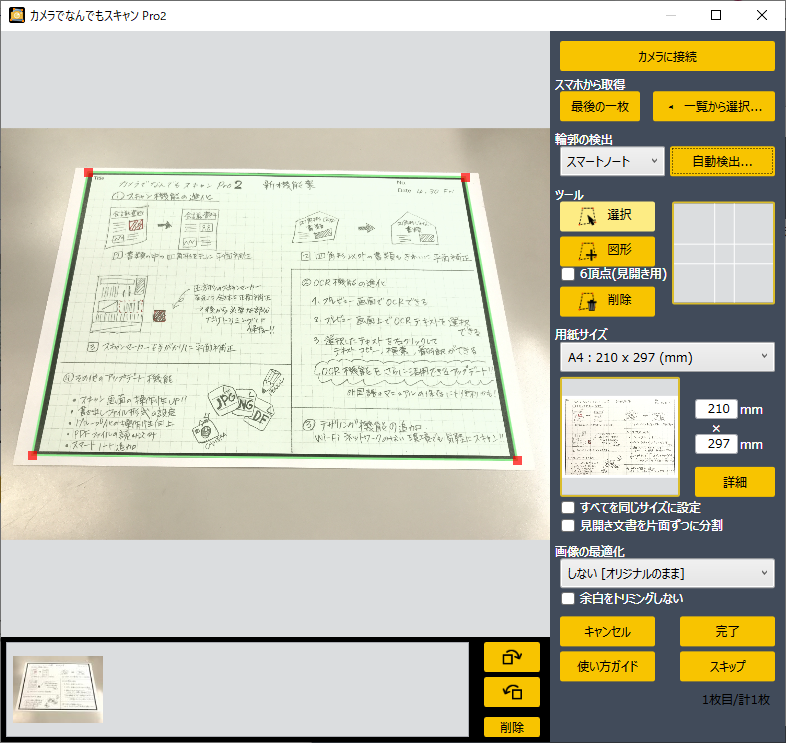Viewport: 786px width, 743px height.
Task: Click the 210 mm width field
Action: pyautogui.click(x=716, y=409)
